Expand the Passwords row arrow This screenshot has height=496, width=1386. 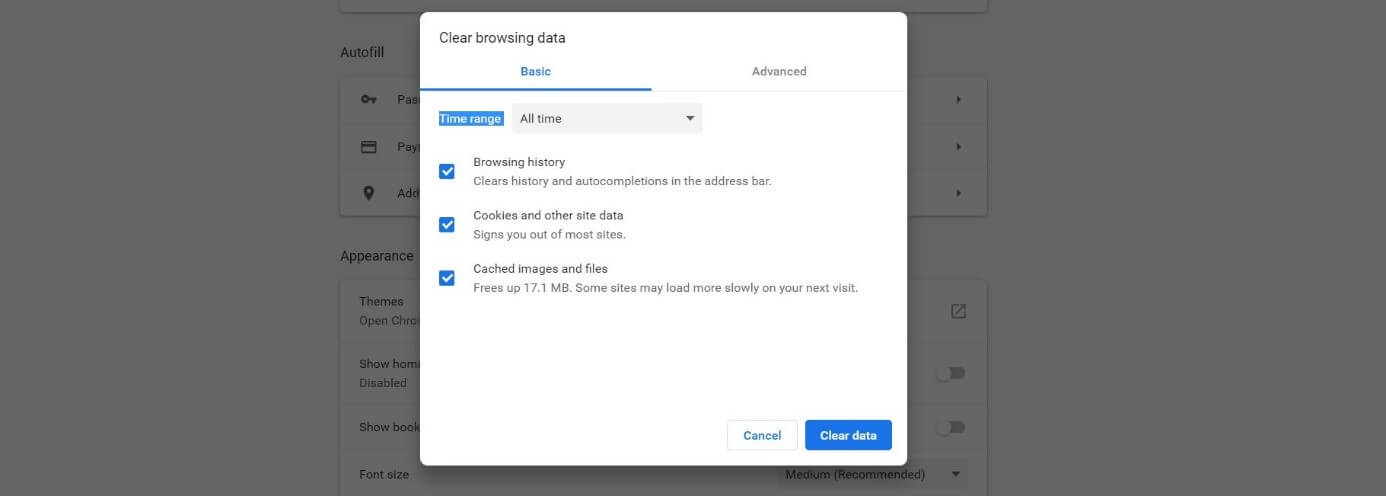coord(958,99)
